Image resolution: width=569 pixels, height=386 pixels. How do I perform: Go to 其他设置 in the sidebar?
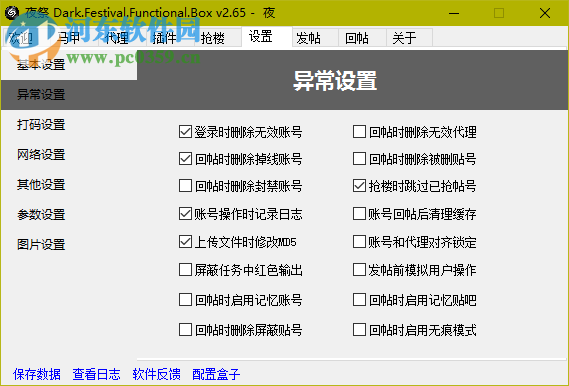69,185
